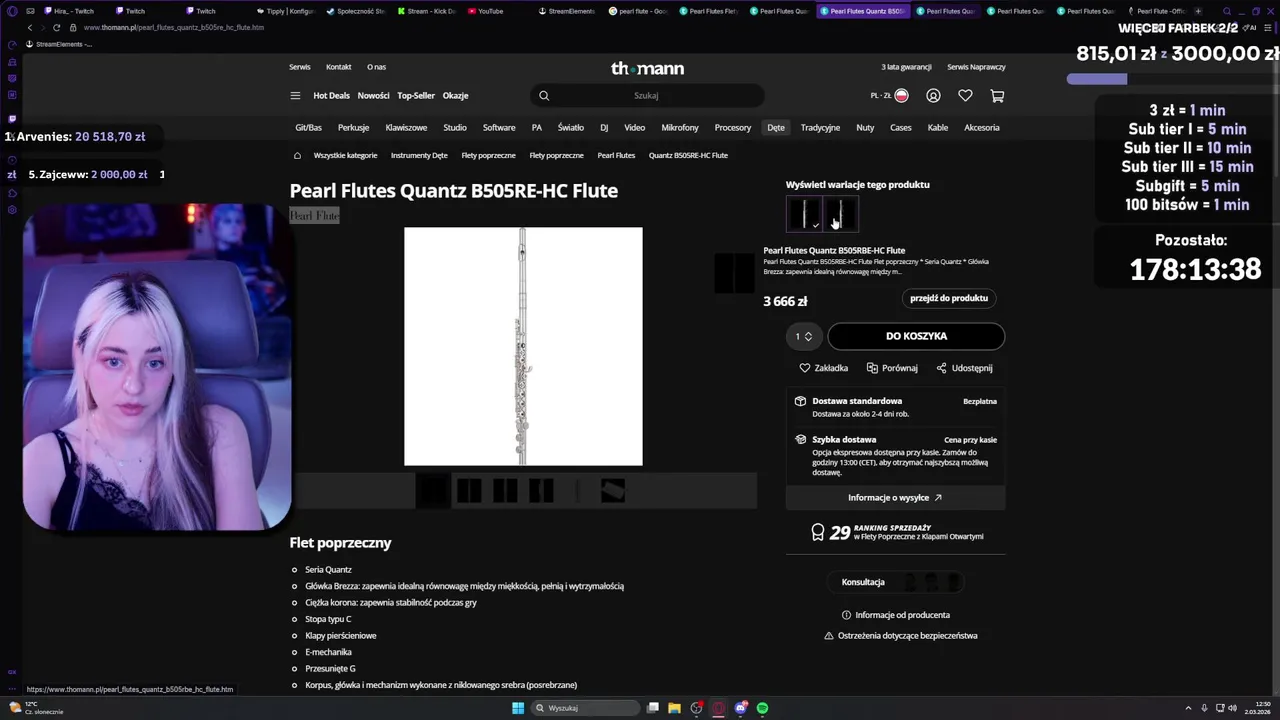Screen dimensions: 1280x720
Task: Click the ranking ribbon badge icon
Action: 817,533
